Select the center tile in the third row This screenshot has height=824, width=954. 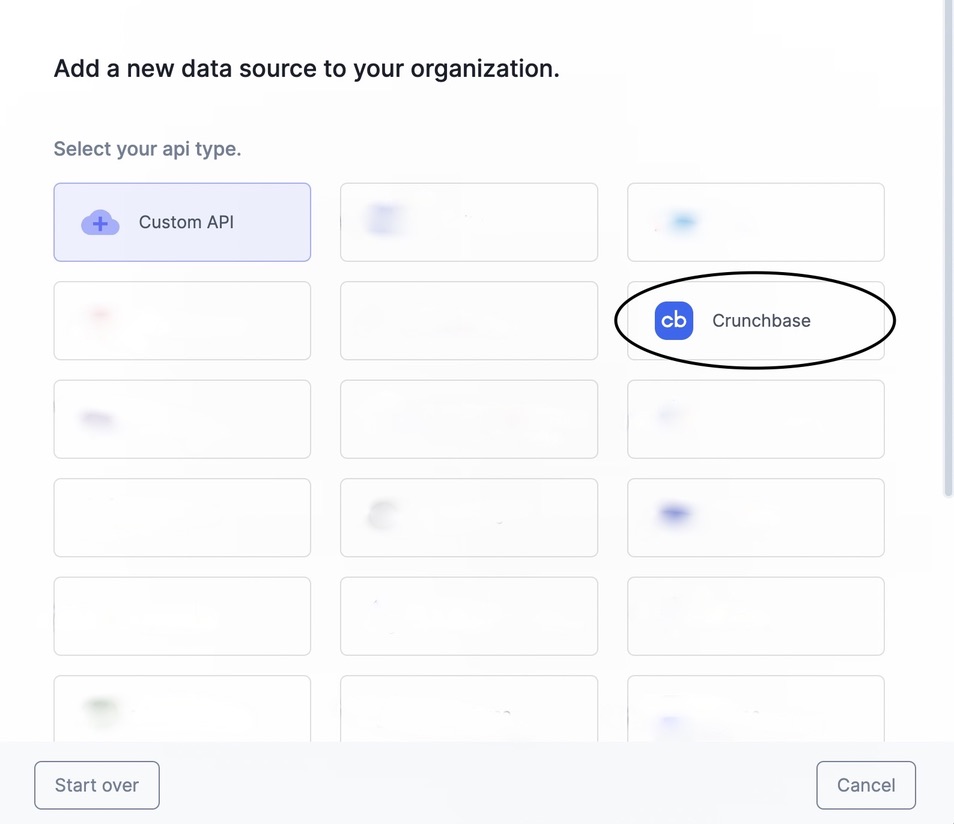(468, 418)
